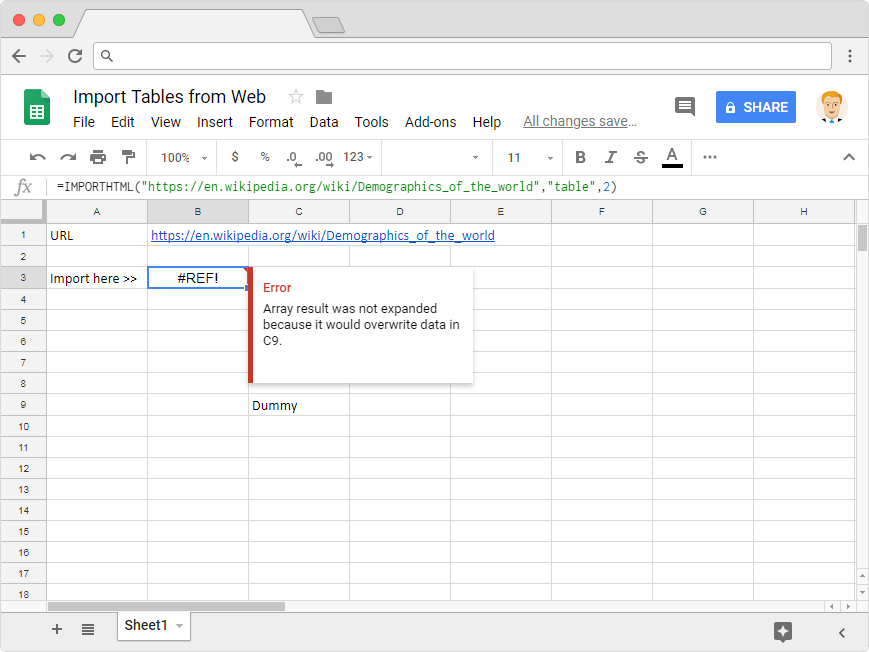The image size is (869, 652).
Task: Click the horizontal scrollbar thumb
Action: [x=166, y=607]
